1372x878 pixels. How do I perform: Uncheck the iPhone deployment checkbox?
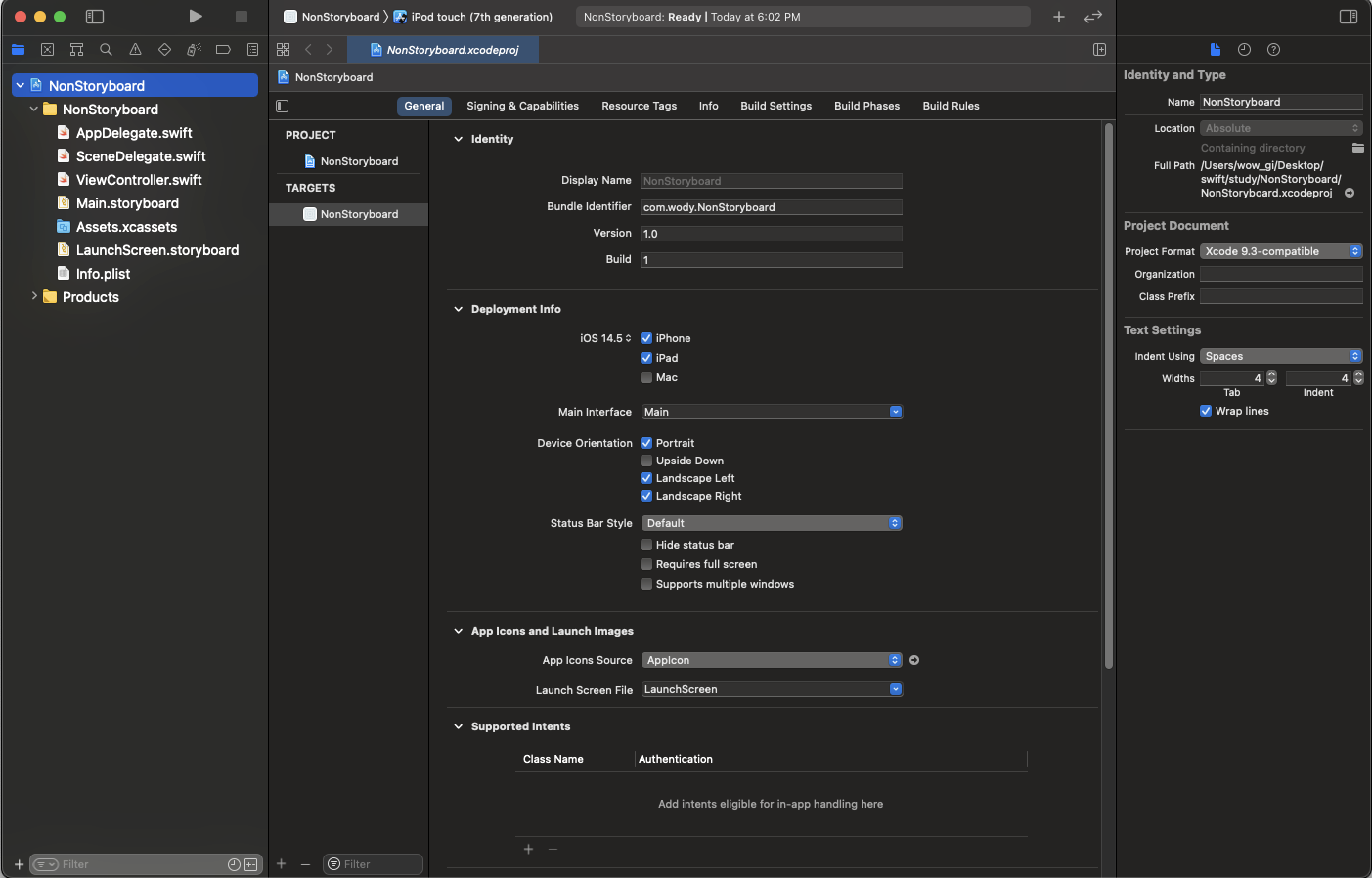[x=646, y=338]
